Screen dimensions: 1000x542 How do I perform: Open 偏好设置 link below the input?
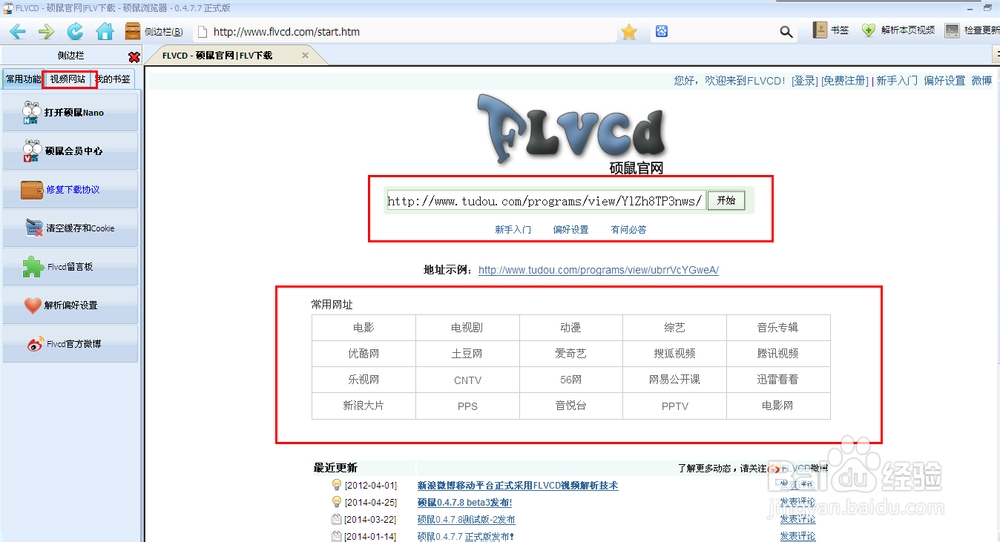click(571, 230)
